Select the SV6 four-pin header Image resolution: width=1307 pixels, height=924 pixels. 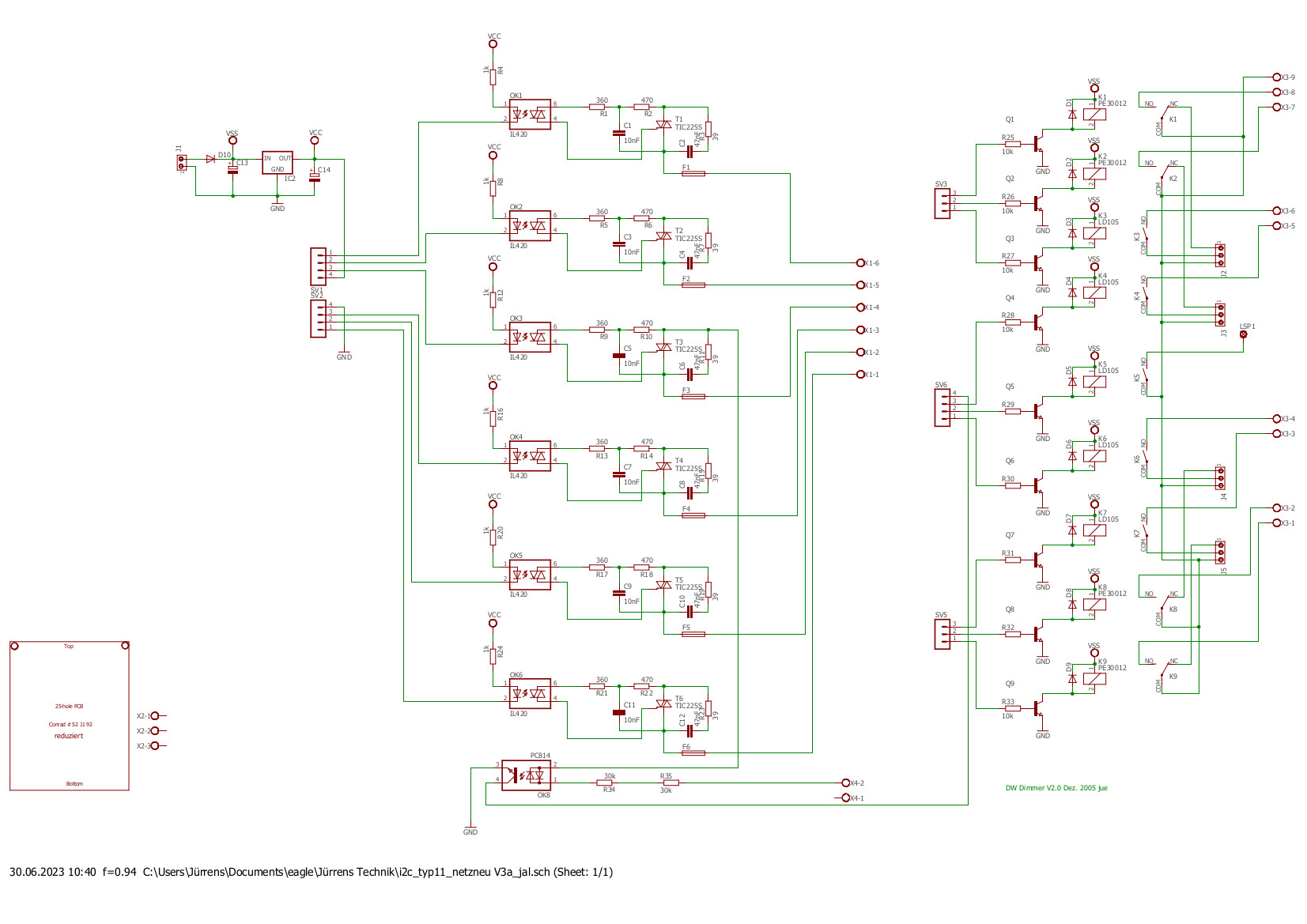point(942,408)
